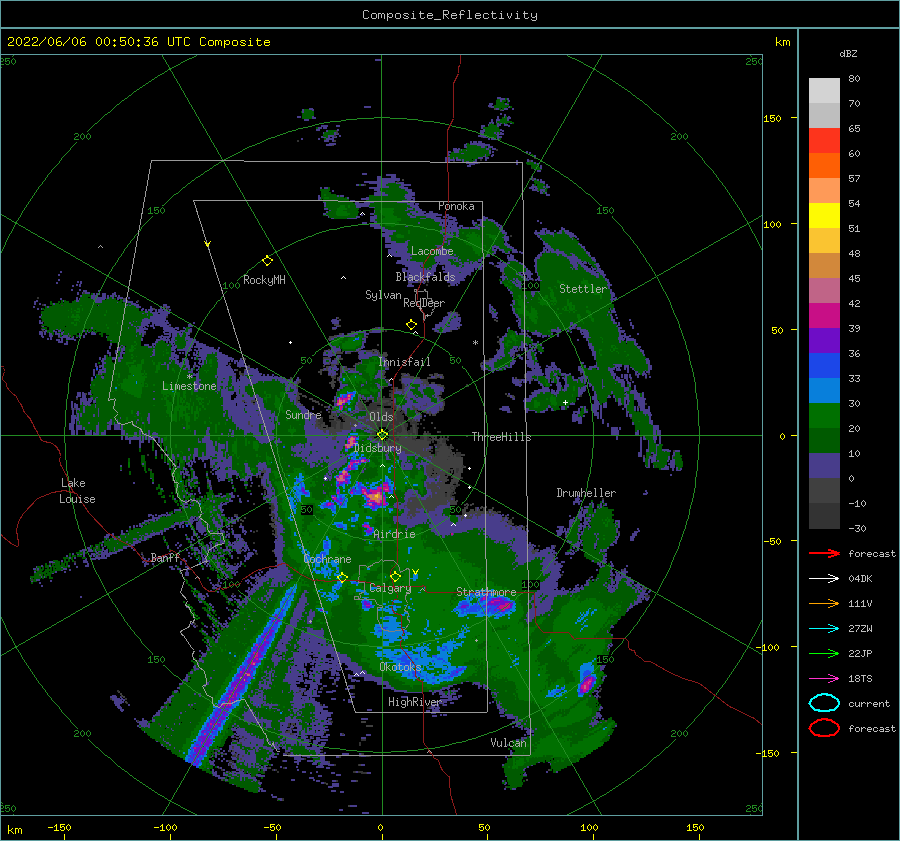This screenshot has height=841, width=900.
Task: Click the 18TS legend text
Action: pyautogui.click(x=860, y=679)
